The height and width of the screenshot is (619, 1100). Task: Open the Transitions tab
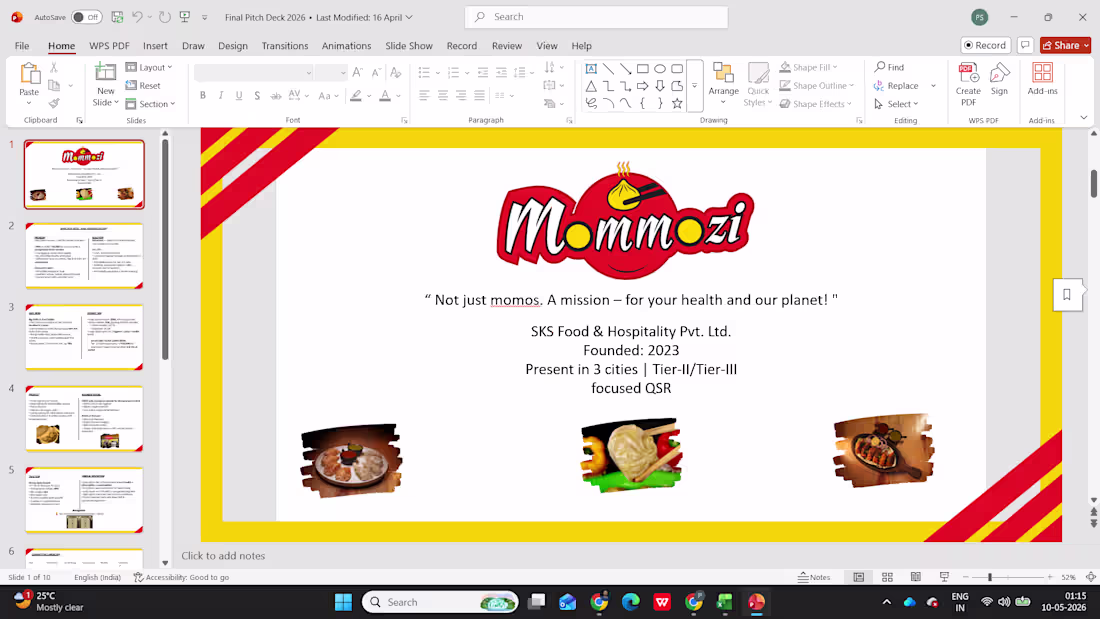click(x=285, y=46)
